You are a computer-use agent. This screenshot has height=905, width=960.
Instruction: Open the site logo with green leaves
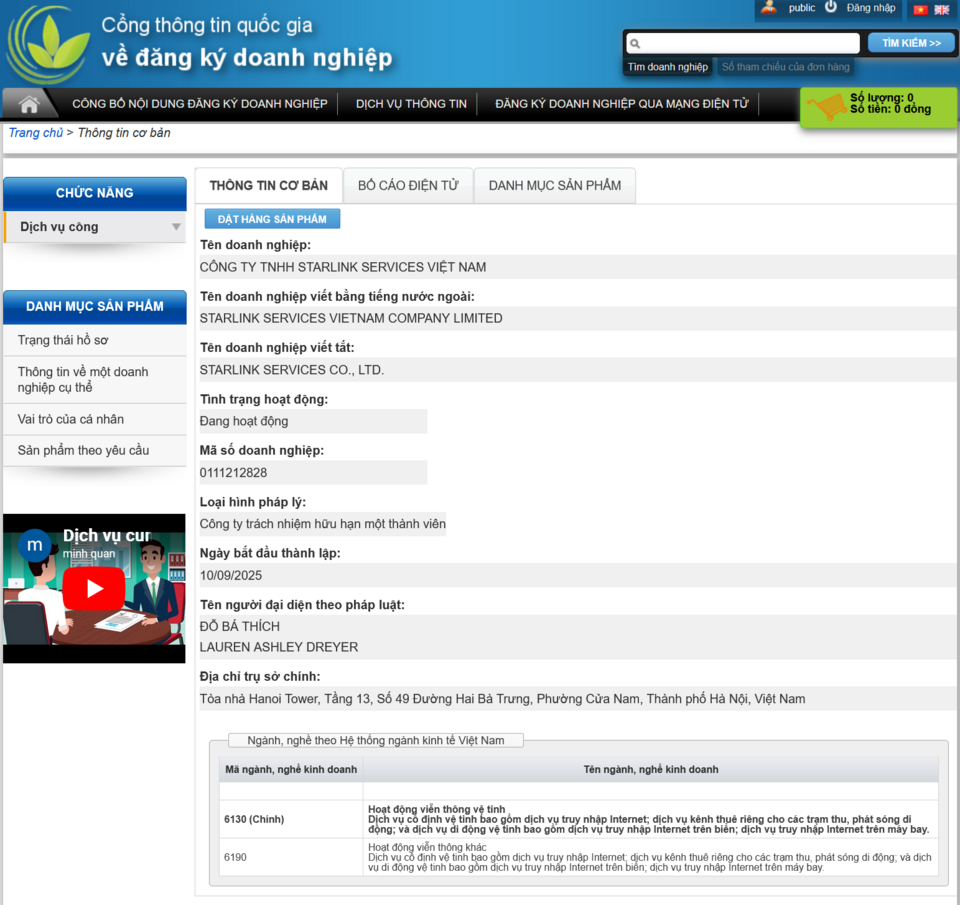[49, 45]
